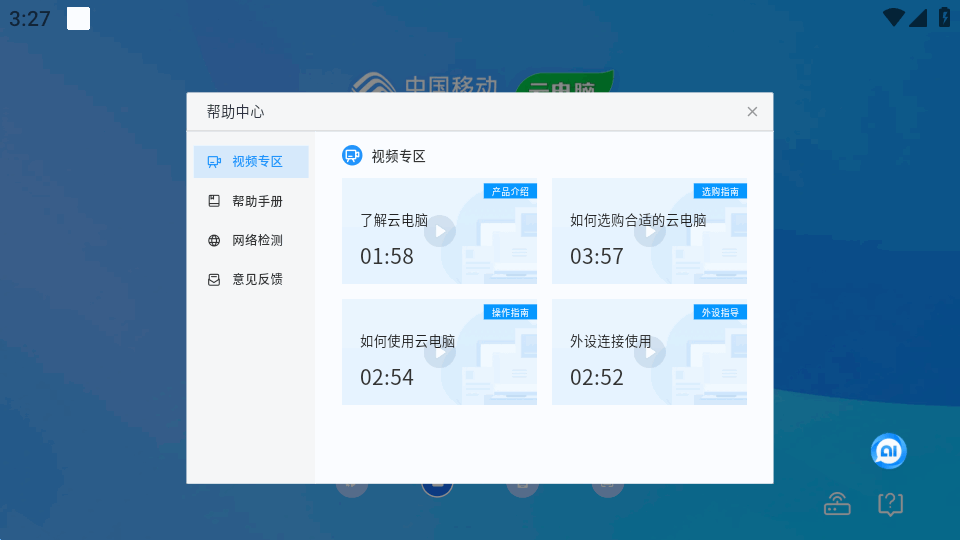This screenshot has width=960, height=540.
Task: Click the 02:54 duration text
Action: click(387, 378)
